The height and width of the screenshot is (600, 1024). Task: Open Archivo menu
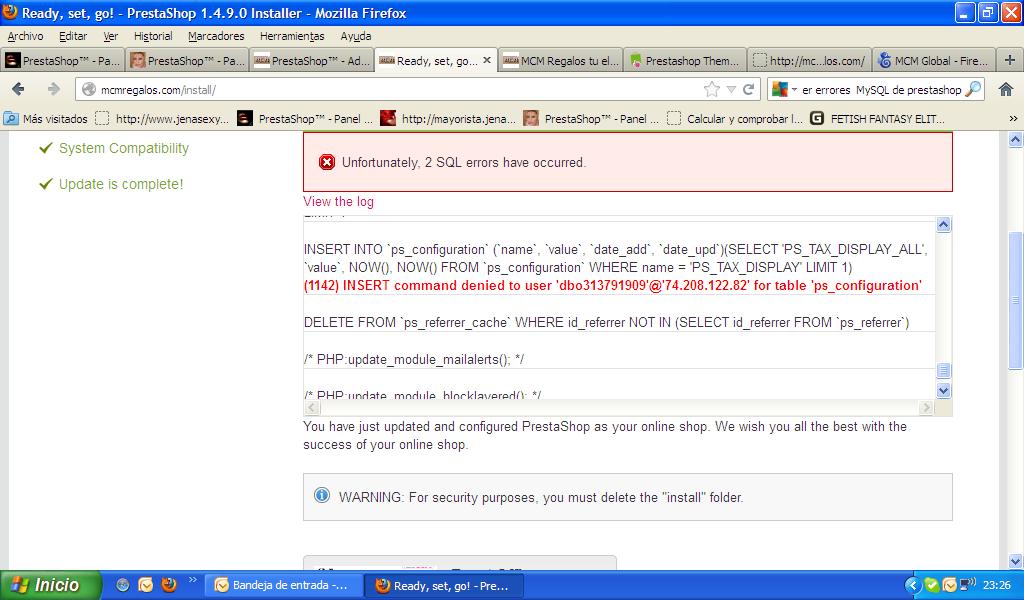tap(25, 36)
